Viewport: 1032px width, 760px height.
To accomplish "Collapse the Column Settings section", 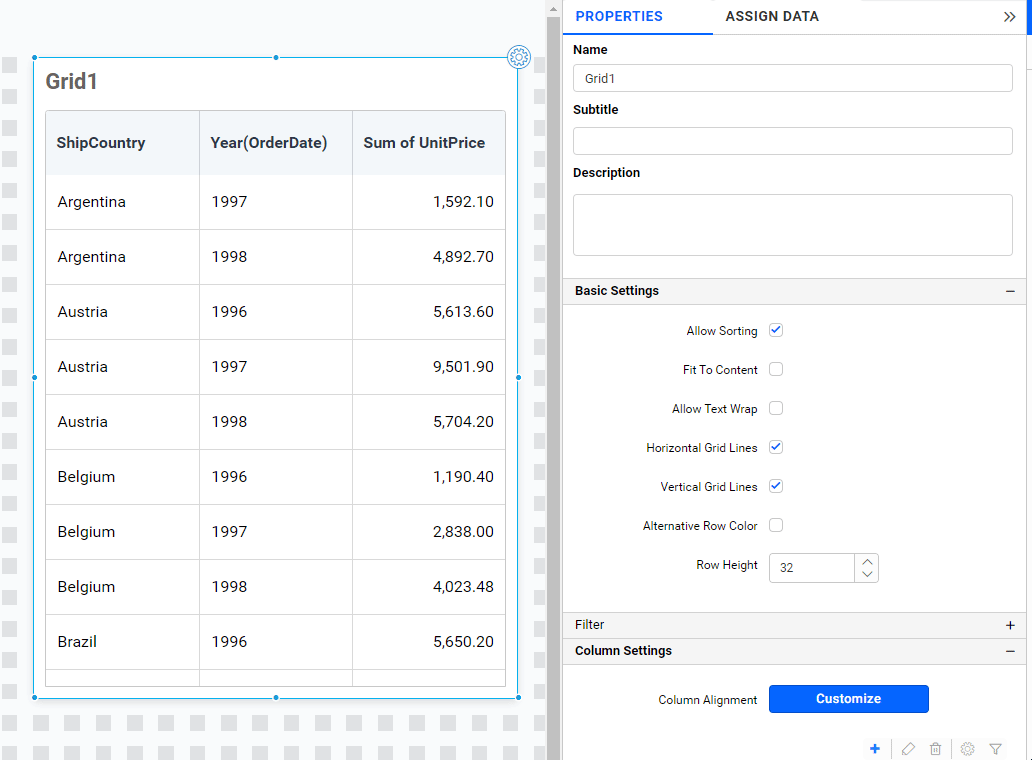I will (x=1010, y=651).
